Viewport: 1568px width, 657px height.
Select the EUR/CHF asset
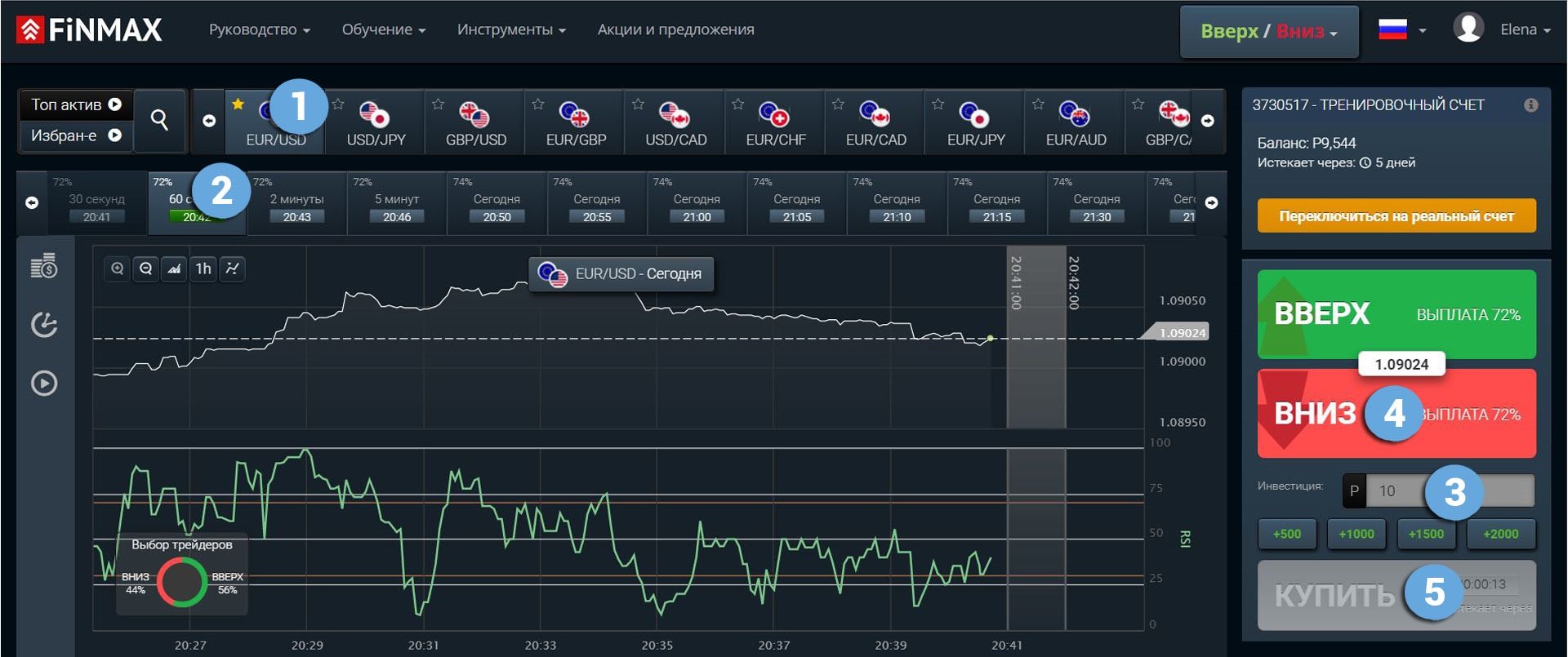pos(776,122)
